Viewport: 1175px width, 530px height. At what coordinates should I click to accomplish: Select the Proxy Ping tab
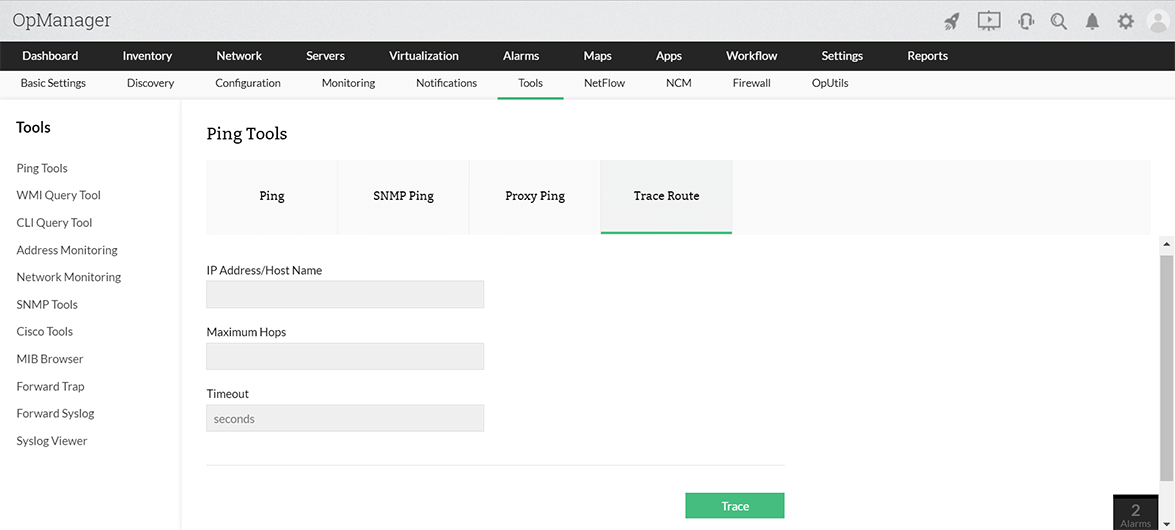point(535,196)
